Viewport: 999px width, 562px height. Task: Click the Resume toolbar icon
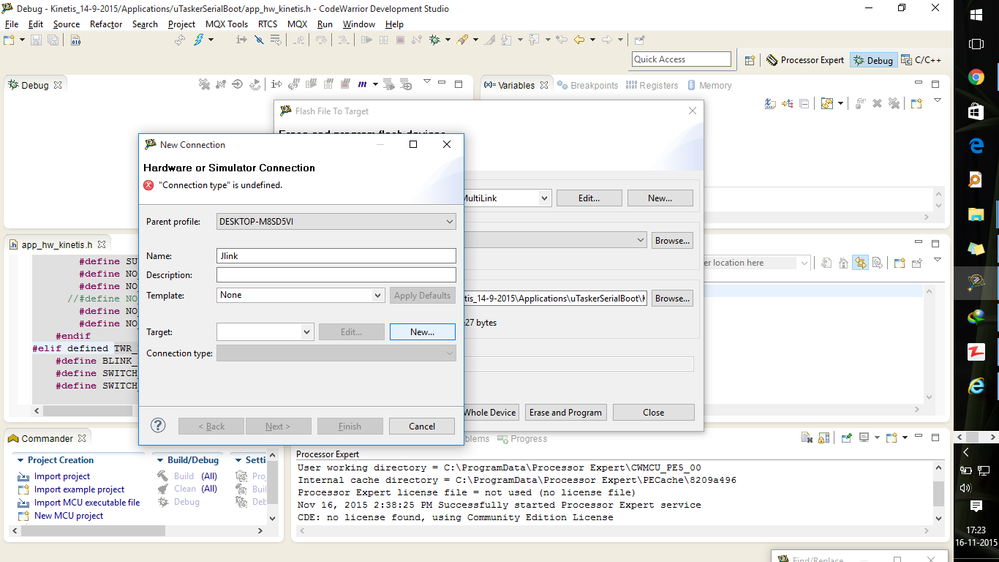pyautogui.click(x=366, y=40)
